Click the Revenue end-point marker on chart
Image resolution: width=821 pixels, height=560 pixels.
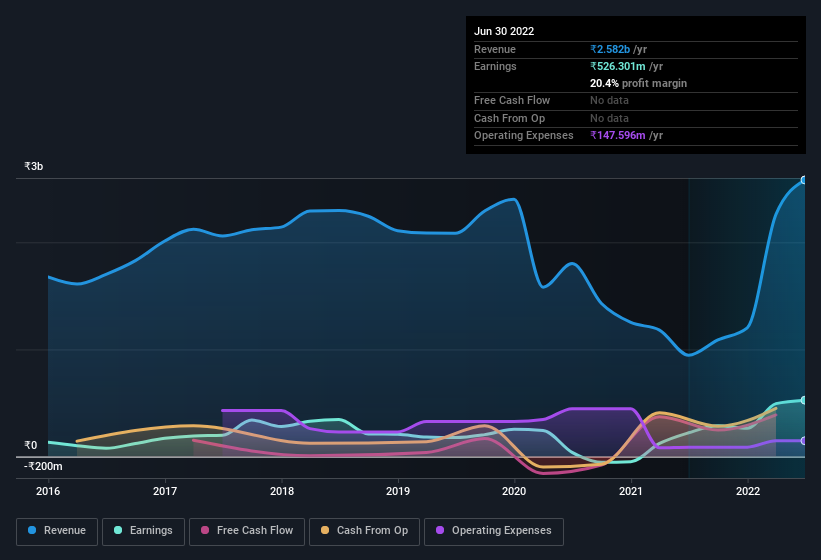click(x=804, y=180)
